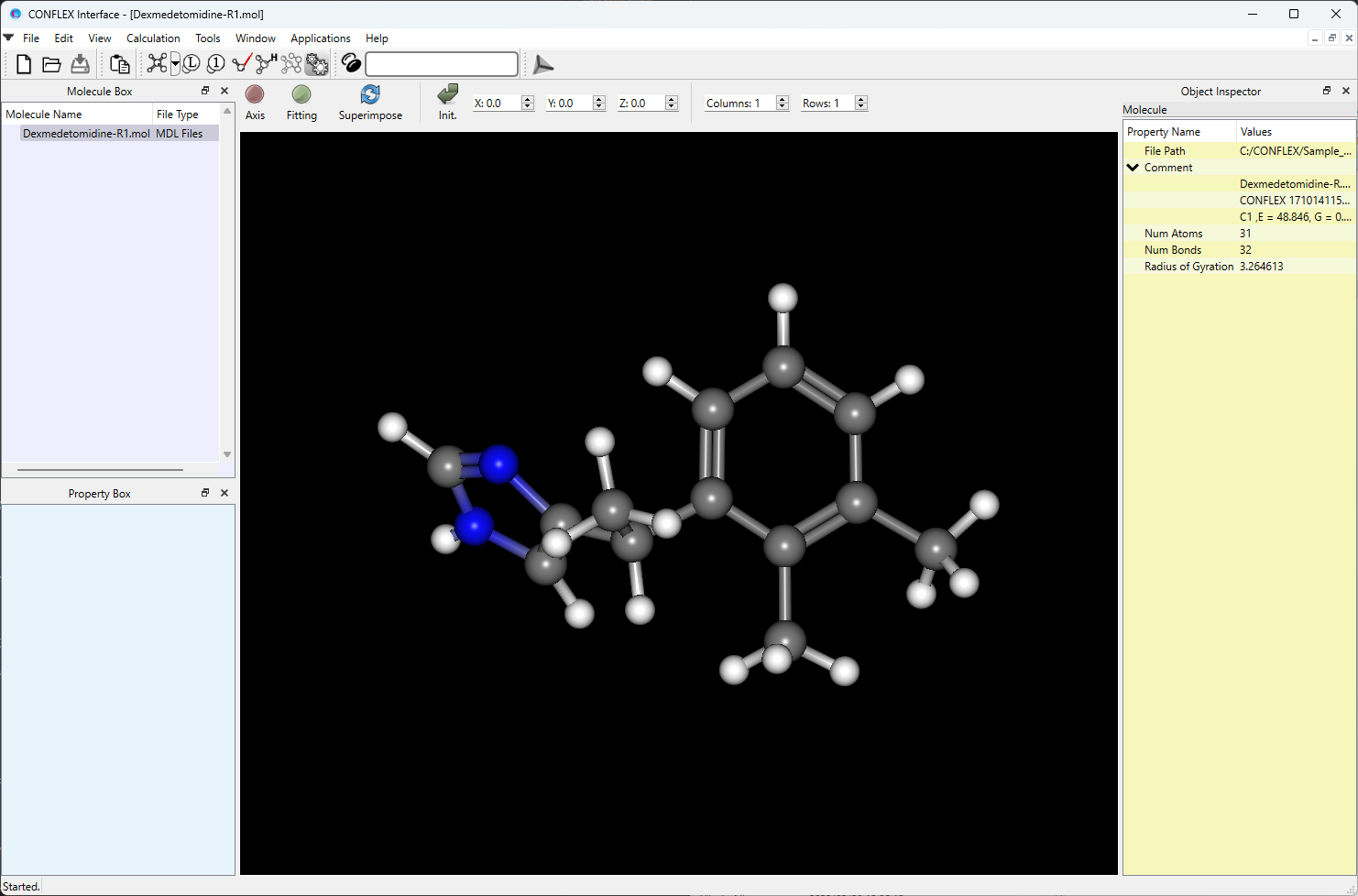
Task: Collapse the Comment property group
Action: coord(1133,168)
